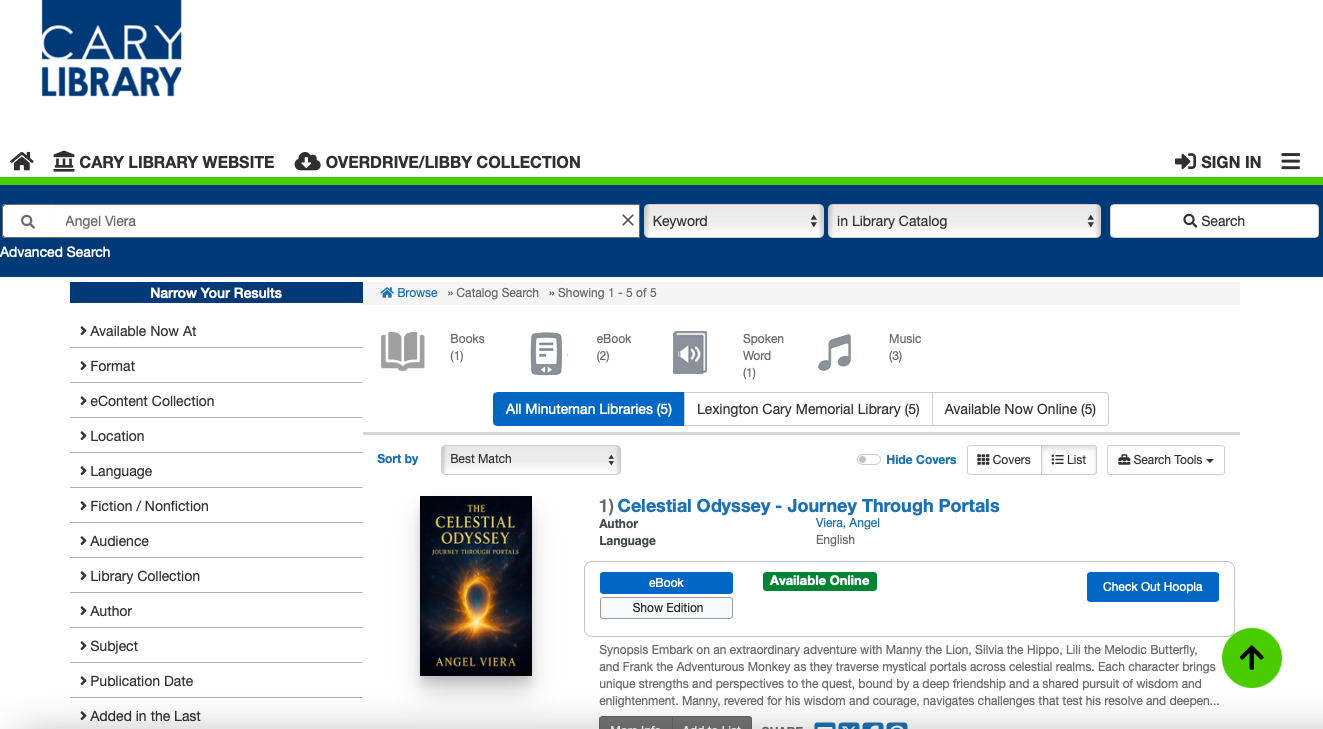Switch to List view
This screenshot has width=1323, height=729.
pyautogui.click(x=1069, y=460)
